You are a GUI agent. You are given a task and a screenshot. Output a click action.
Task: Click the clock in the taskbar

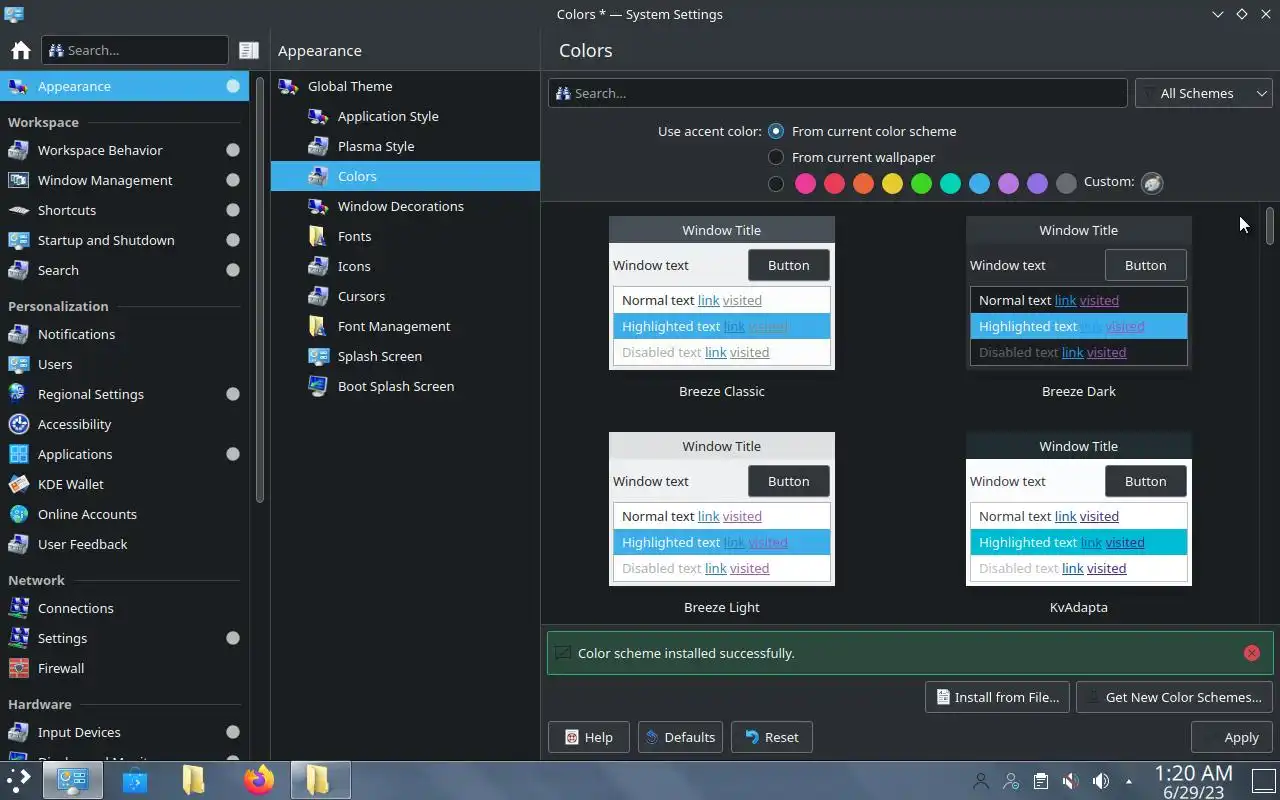(x=1193, y=781)
